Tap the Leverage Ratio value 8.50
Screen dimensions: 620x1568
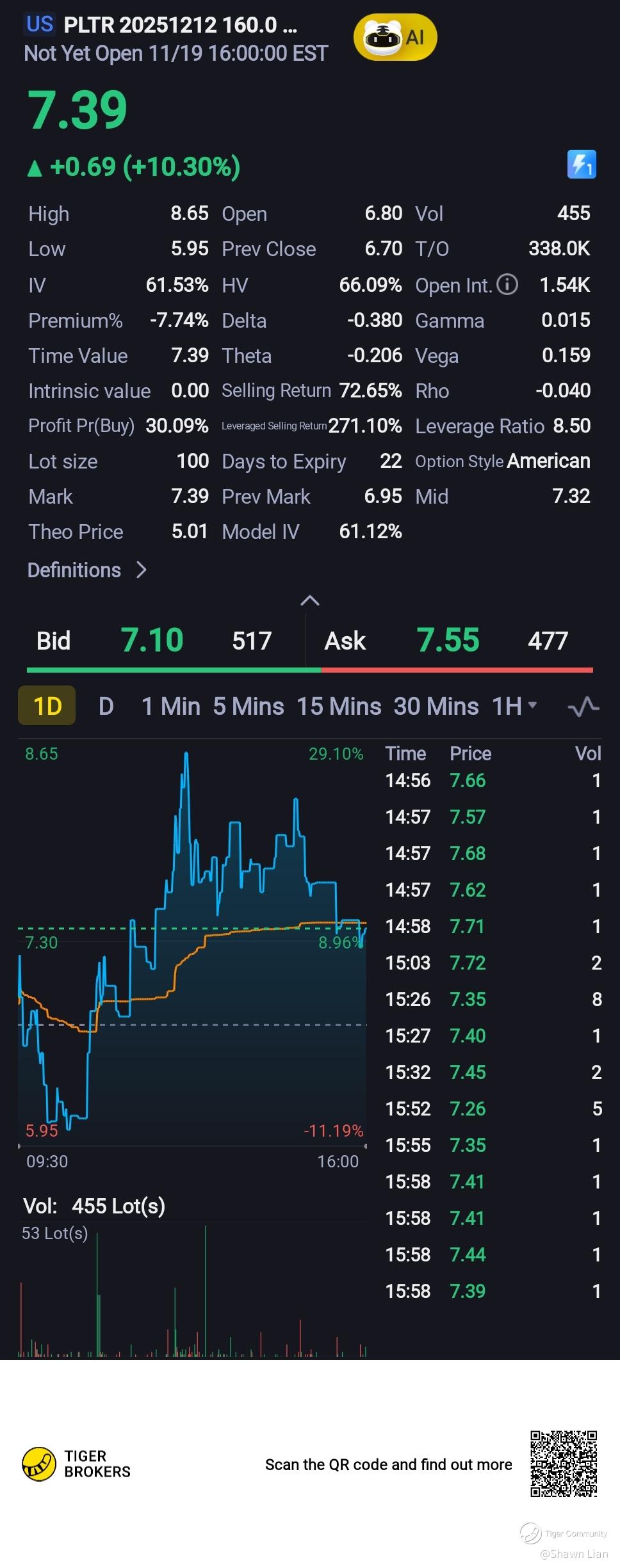point(572,426)
